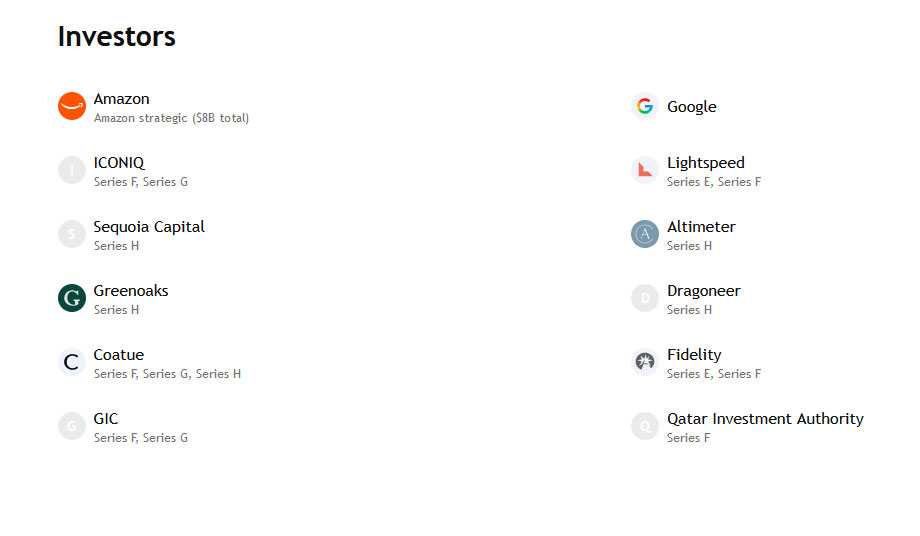This screenshot has height=536, width=920.
Task: Click the Investors section heading
Action: click(x=117, y=36)
